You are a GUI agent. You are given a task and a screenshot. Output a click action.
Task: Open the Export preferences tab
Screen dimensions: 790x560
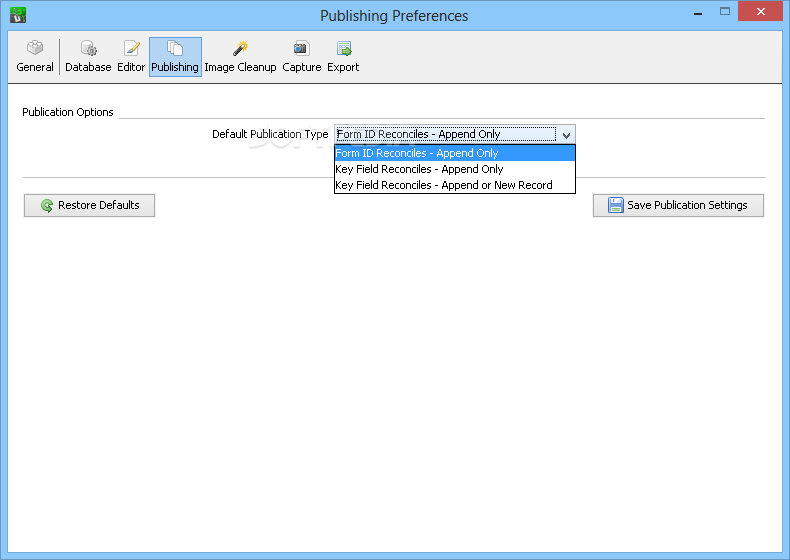pyautogui.click(x=343, y=56)
